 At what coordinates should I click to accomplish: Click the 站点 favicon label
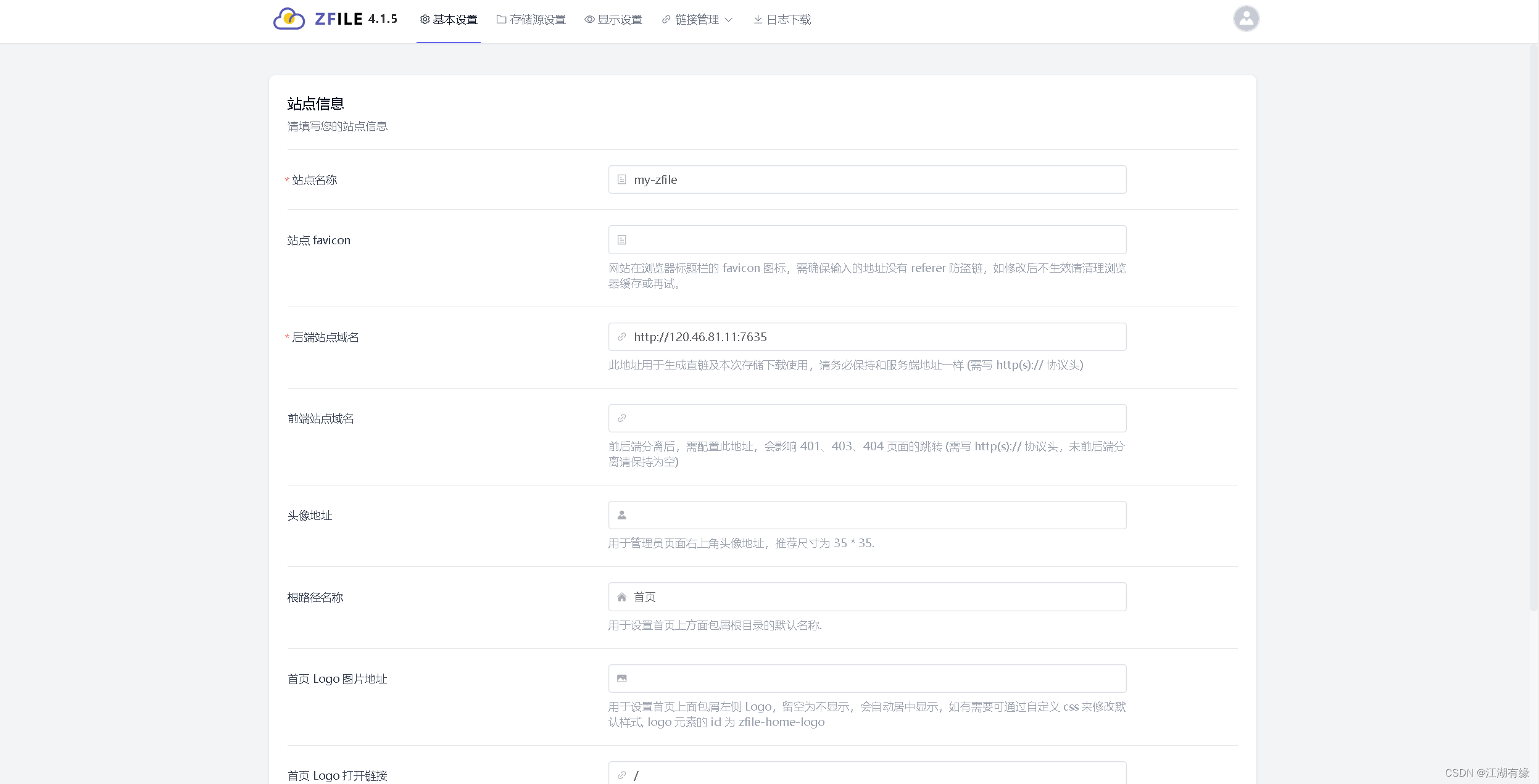click(x=319, y=241)
